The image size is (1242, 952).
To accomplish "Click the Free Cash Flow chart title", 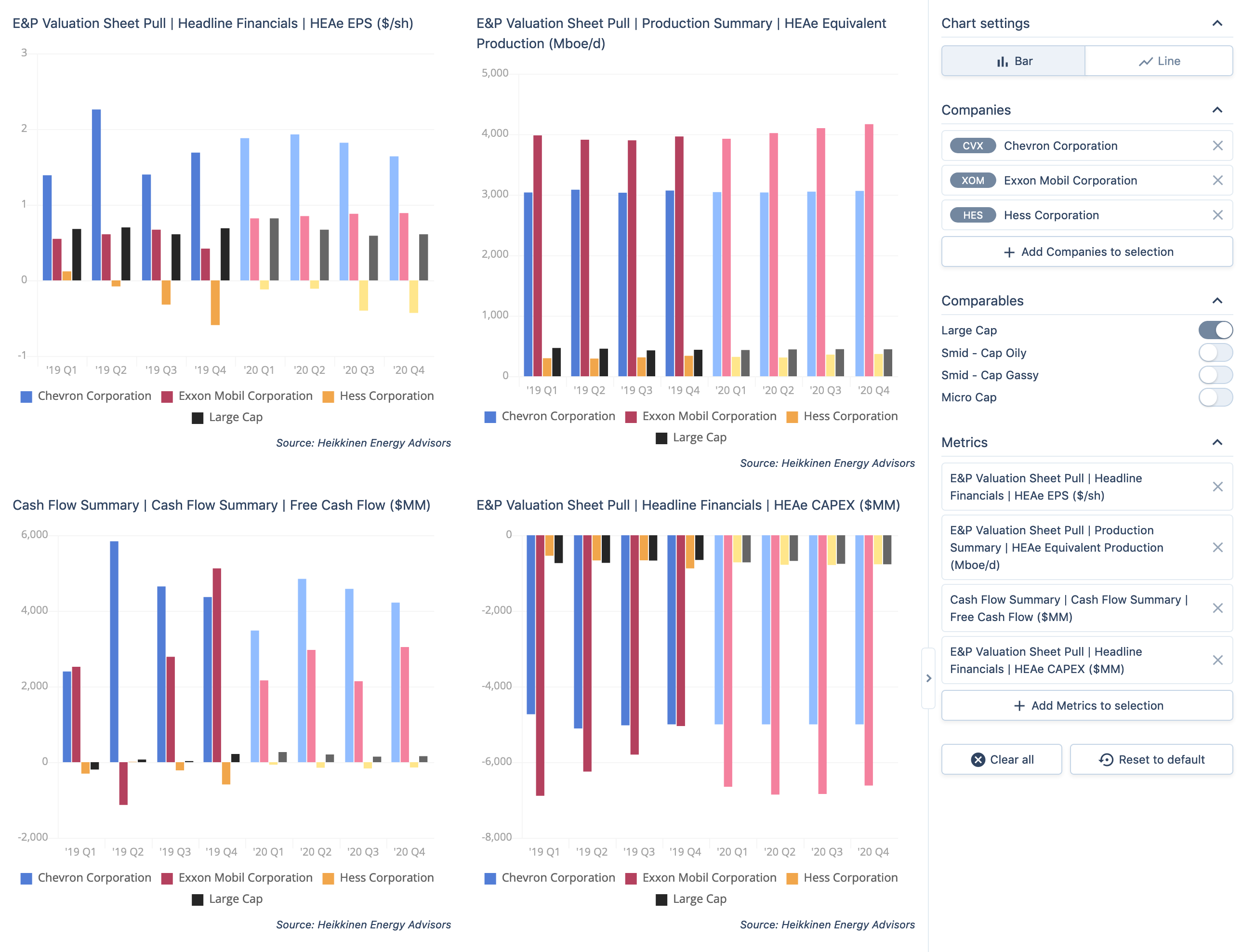I will 222,505.
